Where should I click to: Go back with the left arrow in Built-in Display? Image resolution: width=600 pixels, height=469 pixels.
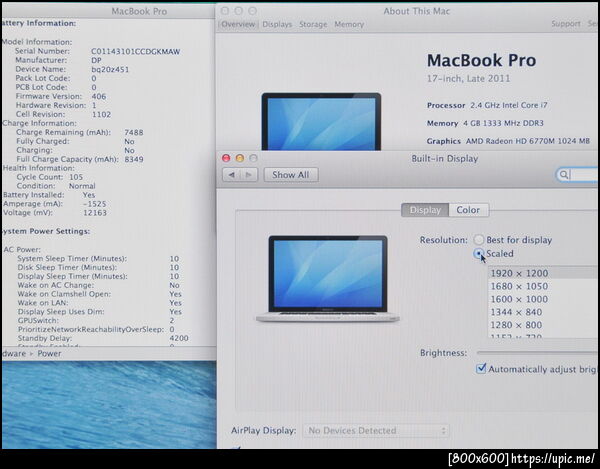point(232,175)
